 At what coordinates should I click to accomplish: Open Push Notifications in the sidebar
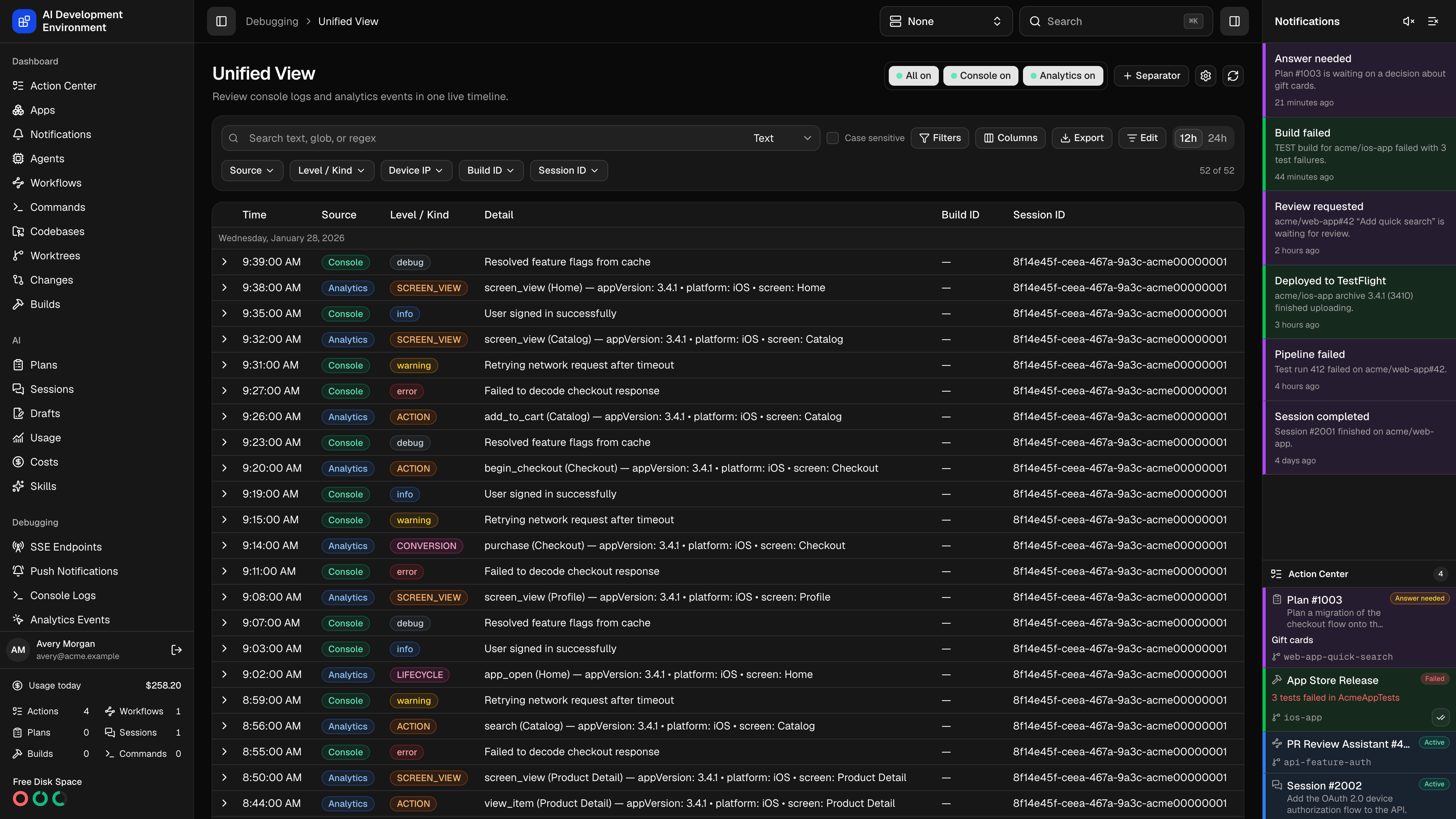click(x=97, y=571)
